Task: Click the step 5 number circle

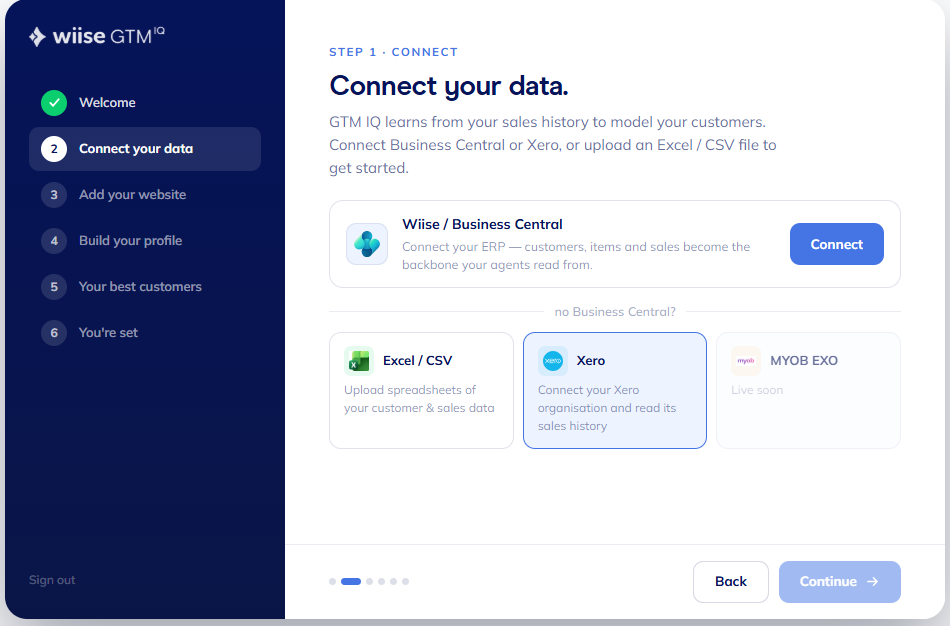Action: click(54, 287)
